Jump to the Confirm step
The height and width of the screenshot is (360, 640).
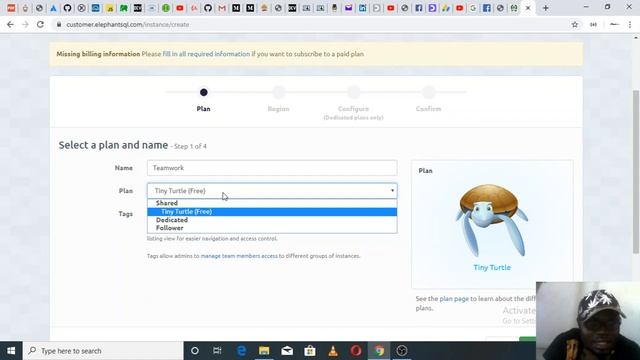pyautogui.click(x=429, y=93)
